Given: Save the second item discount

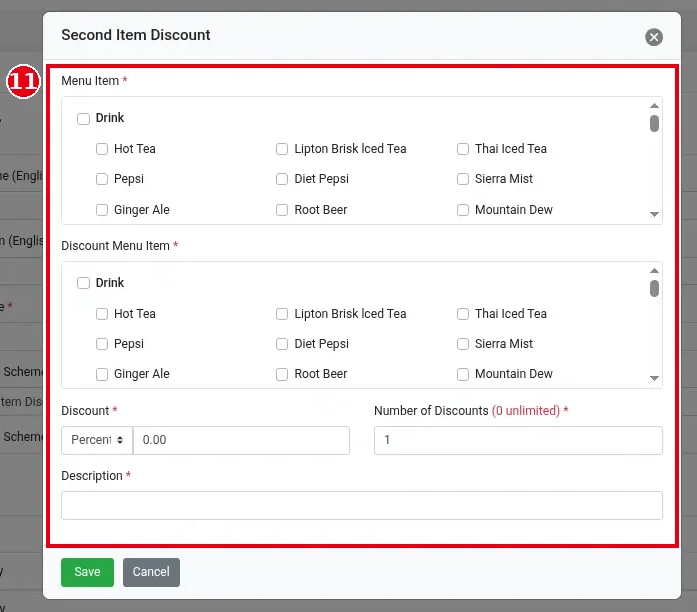Looking at the screenshot, I should click(x=87, y=572).
